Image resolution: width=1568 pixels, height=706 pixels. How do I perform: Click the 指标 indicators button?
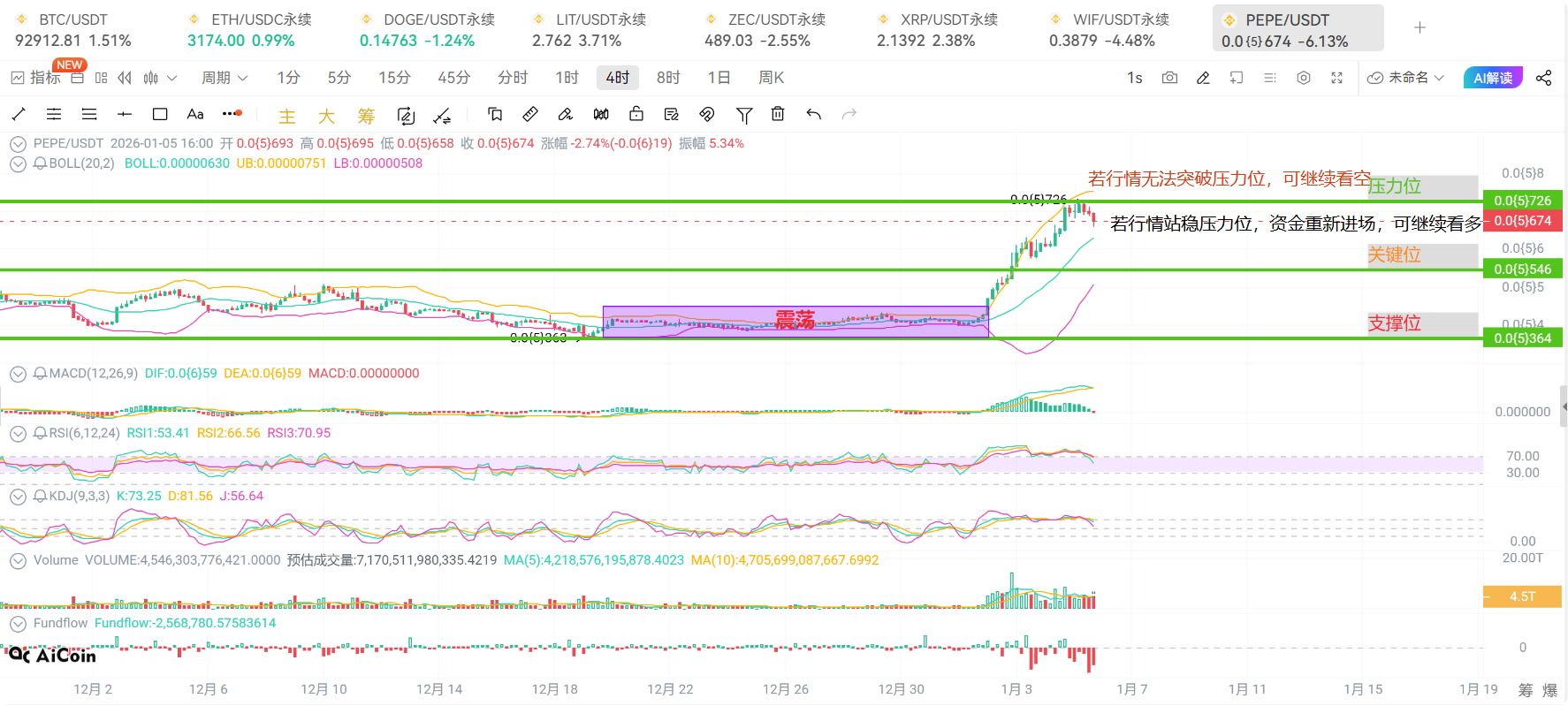(x=36, y=78)
